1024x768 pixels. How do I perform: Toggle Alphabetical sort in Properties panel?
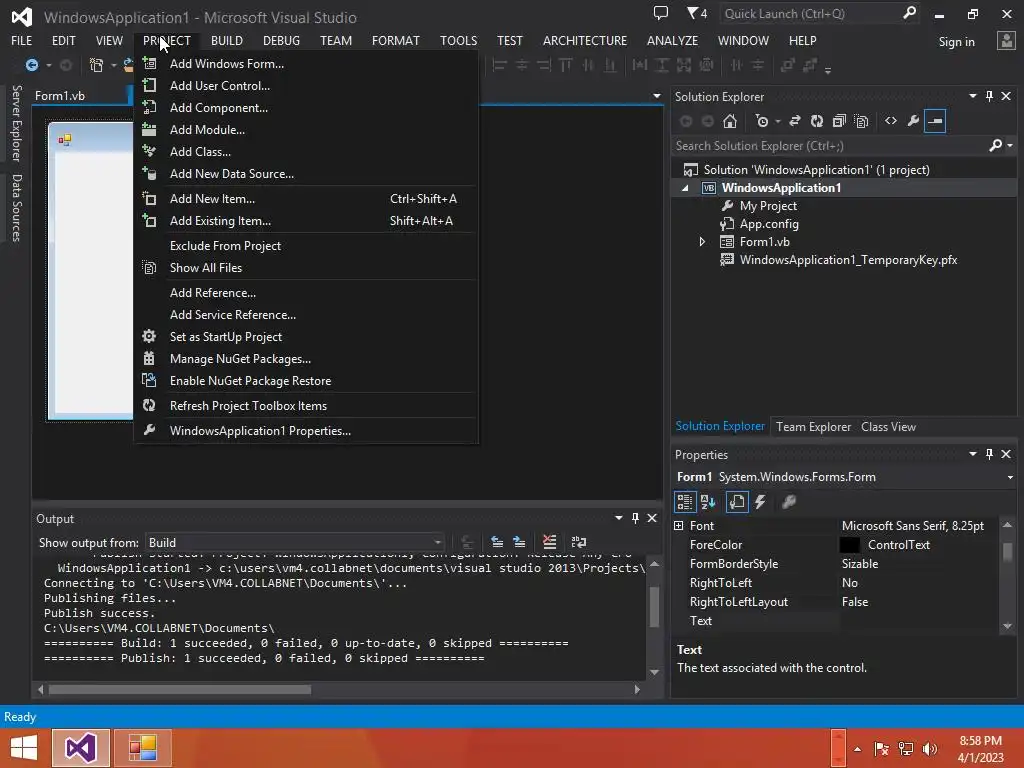pyautogui.click(x=708, y=502)
